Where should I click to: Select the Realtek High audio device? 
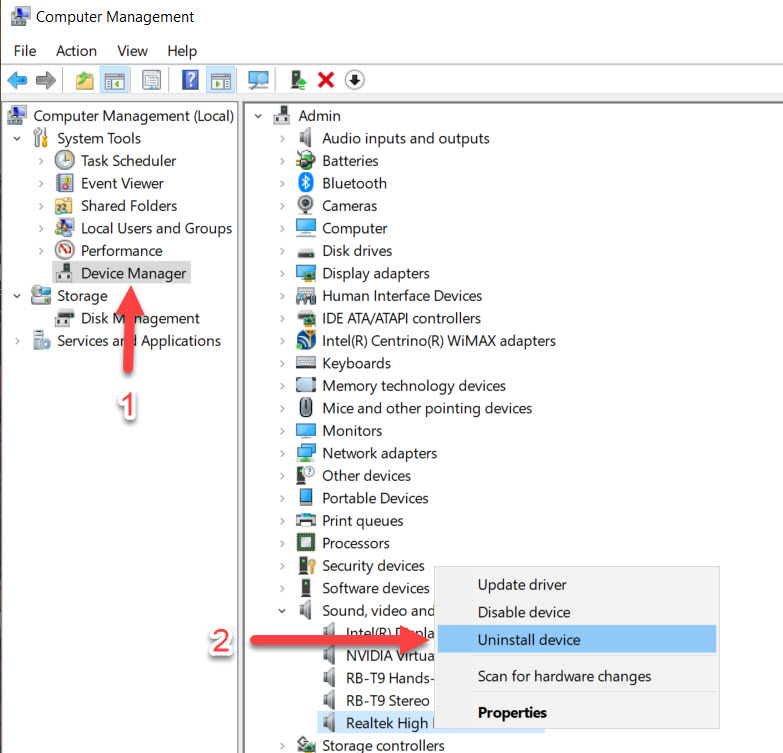click(x=387, y=723)
